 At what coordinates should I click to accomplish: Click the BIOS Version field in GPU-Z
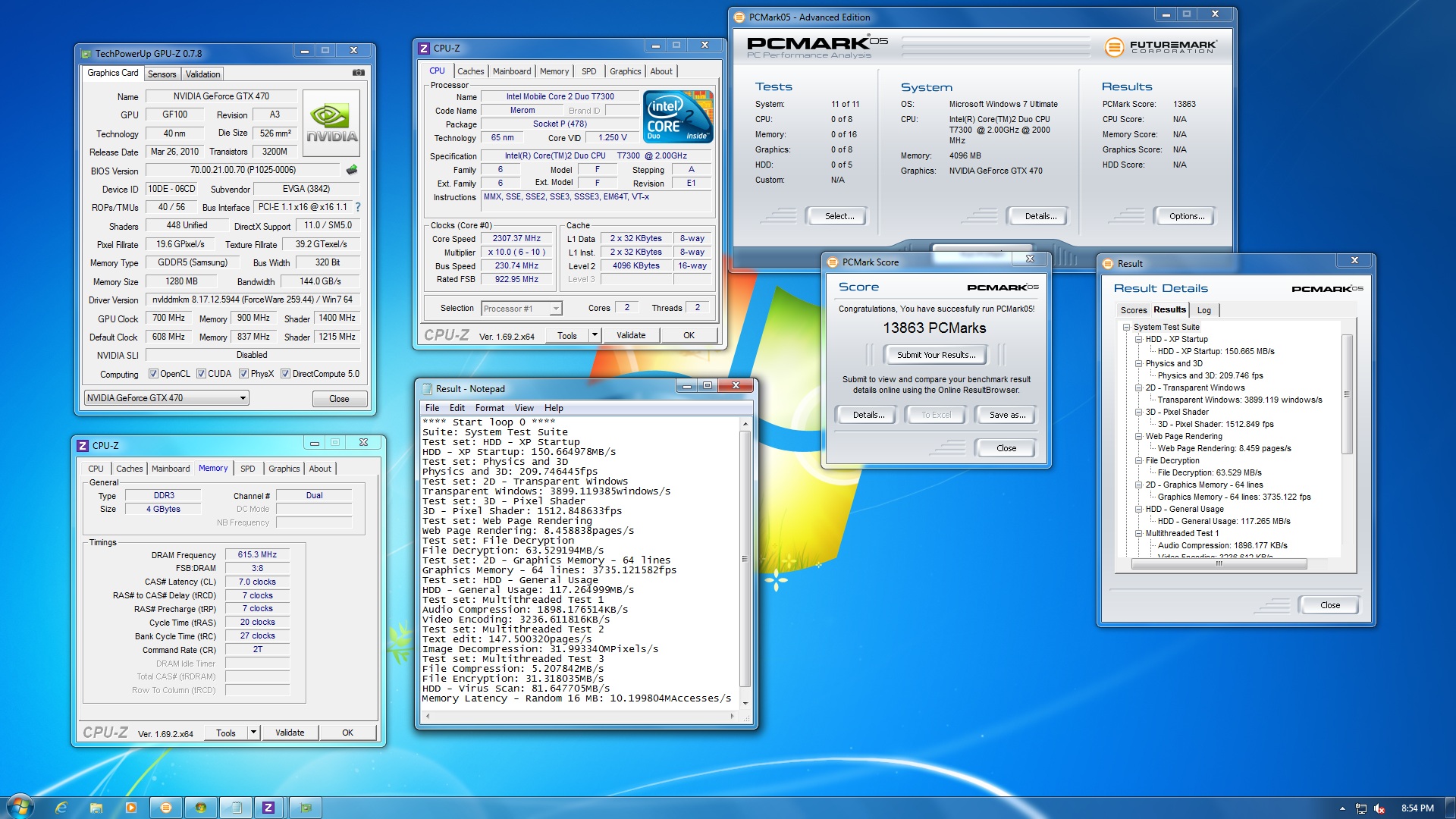243,171
